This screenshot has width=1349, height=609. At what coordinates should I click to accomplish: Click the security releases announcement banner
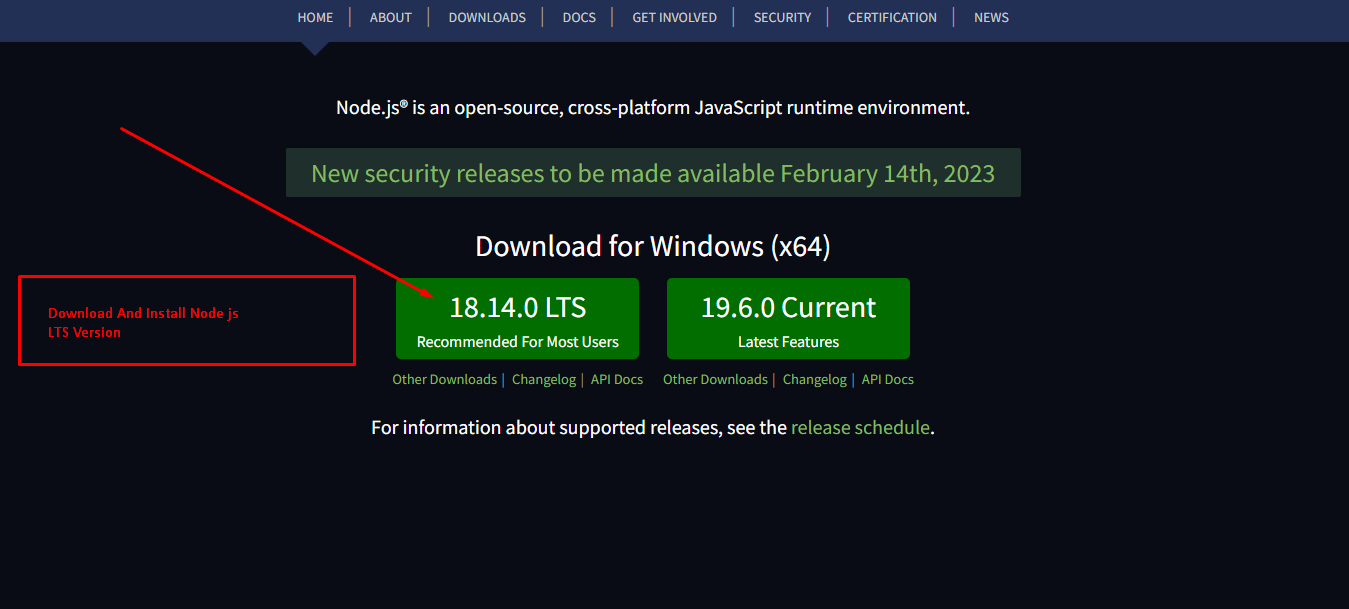[653, 172]
